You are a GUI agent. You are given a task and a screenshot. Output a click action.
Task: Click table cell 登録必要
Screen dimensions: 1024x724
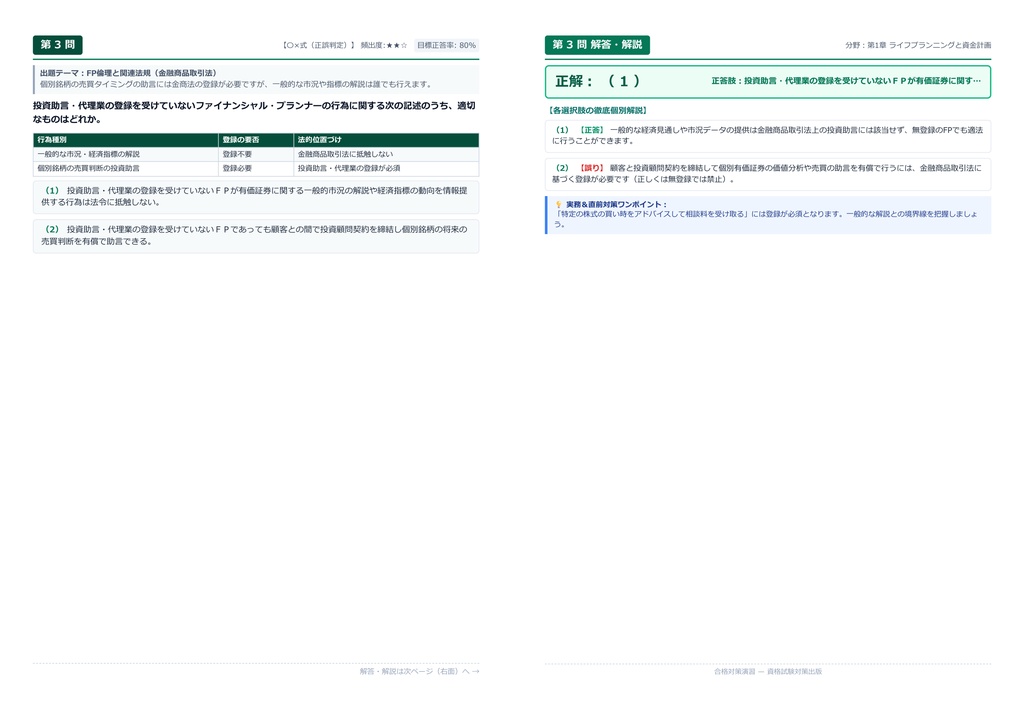pos(255,168)
